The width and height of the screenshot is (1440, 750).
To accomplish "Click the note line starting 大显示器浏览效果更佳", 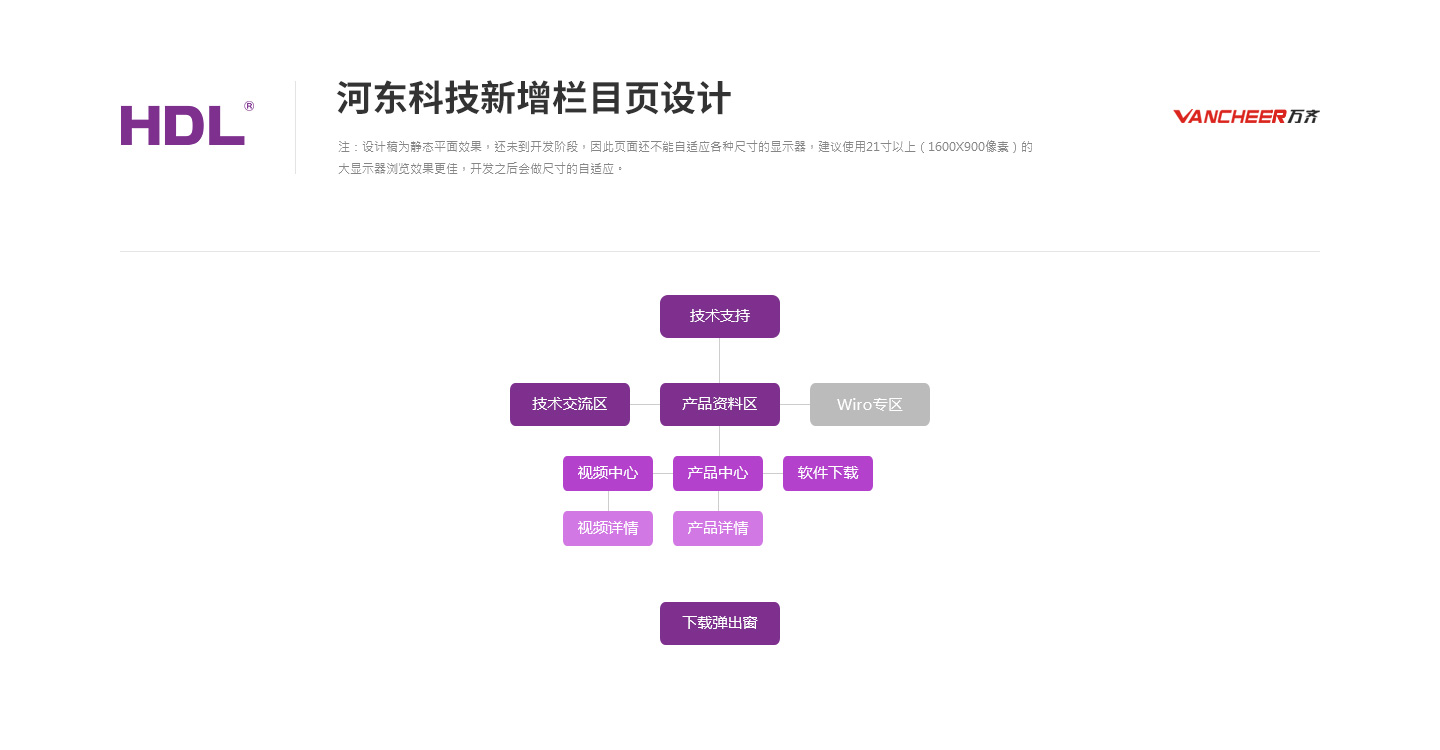I will pyautogui.click(x=481, y=169).
